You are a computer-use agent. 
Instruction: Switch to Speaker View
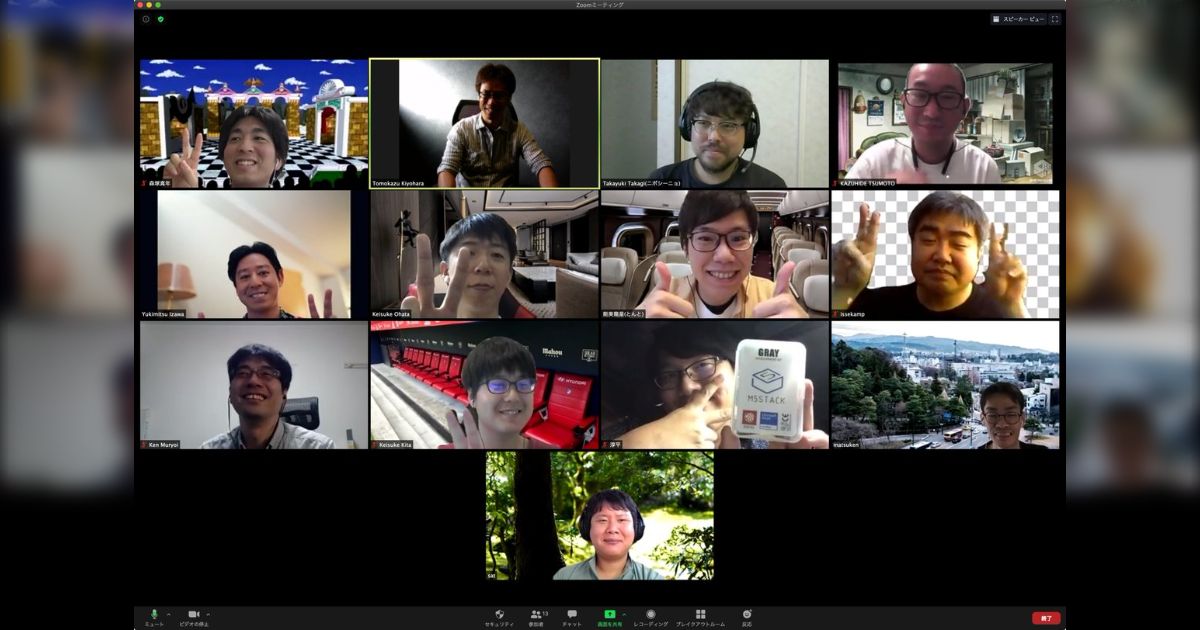[1018, 17]
